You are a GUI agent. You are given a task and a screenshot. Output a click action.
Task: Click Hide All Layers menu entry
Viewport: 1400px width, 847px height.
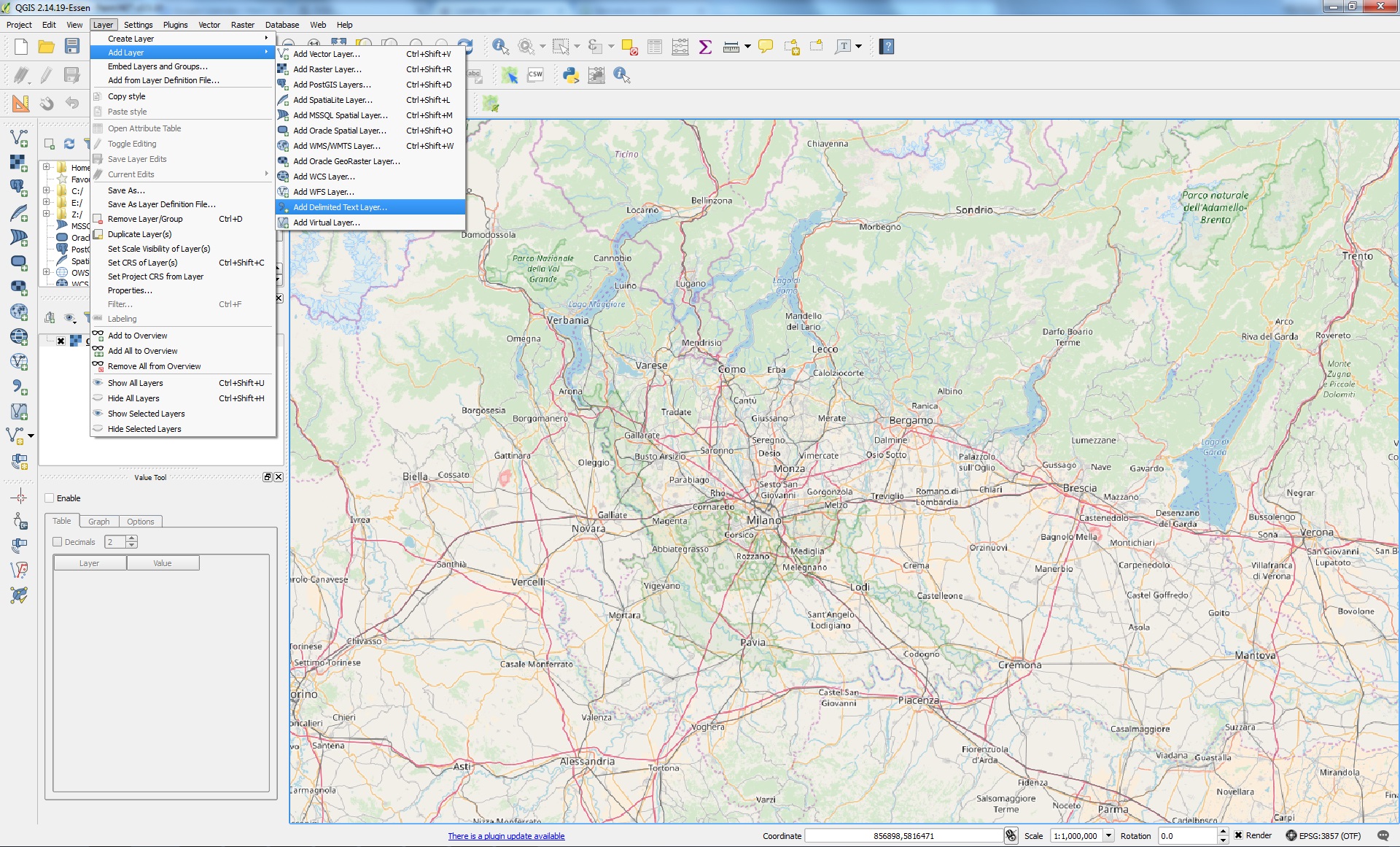182,398
